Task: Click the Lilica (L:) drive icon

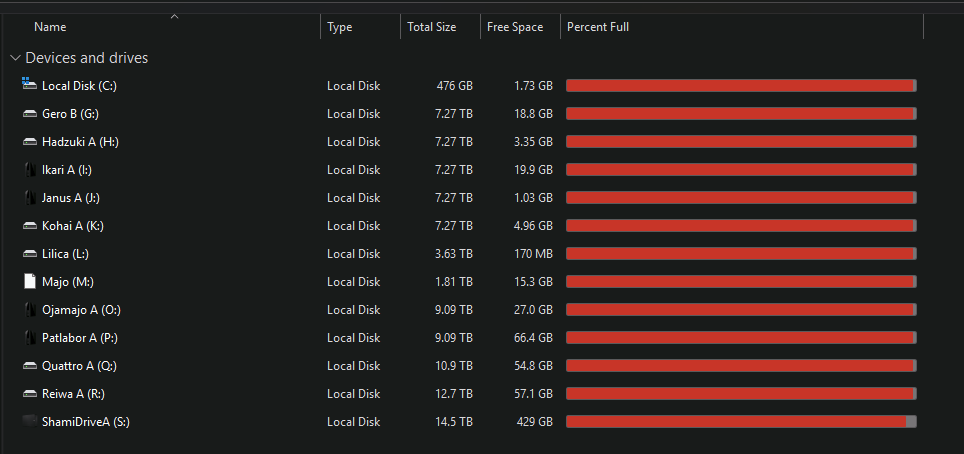Action: (30, 253)
